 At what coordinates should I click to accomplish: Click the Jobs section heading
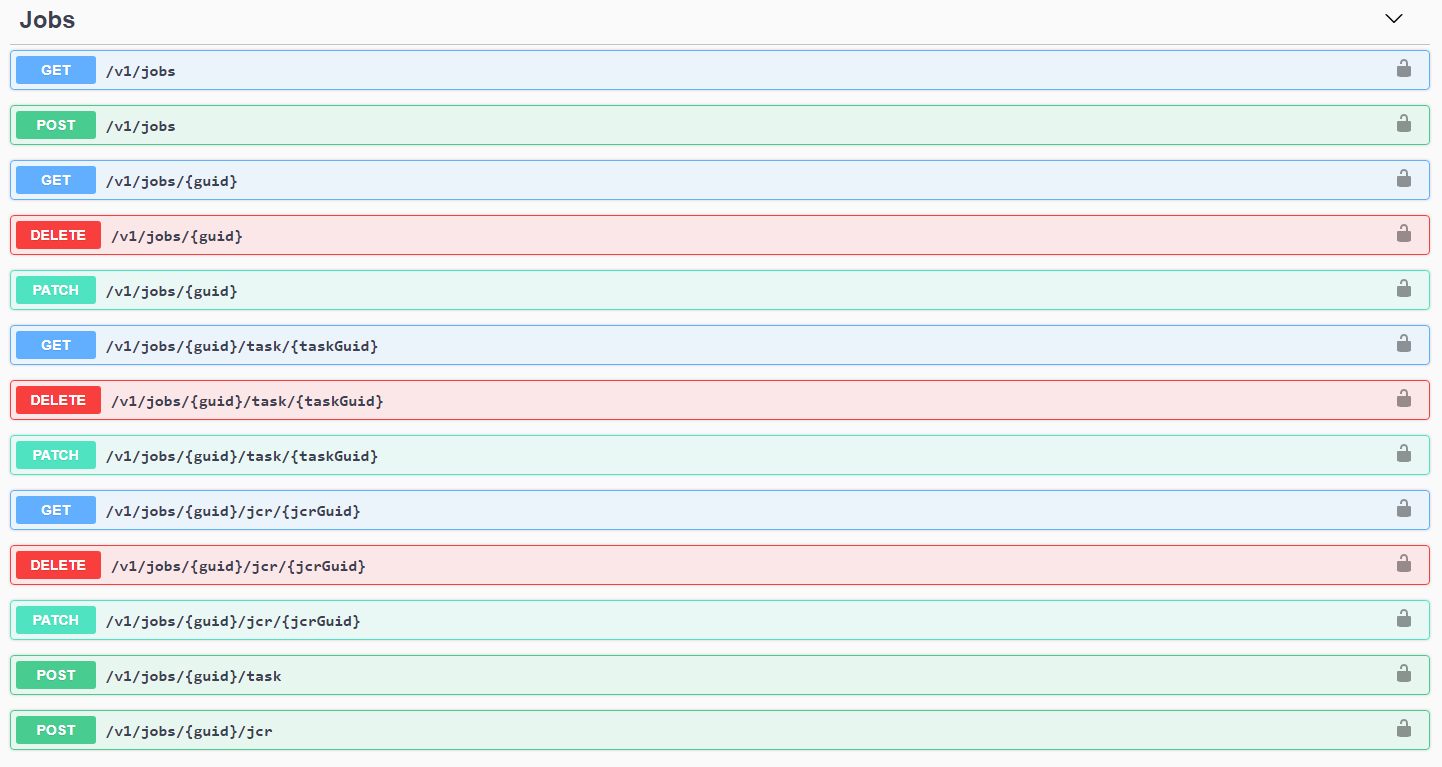point(47,19)
